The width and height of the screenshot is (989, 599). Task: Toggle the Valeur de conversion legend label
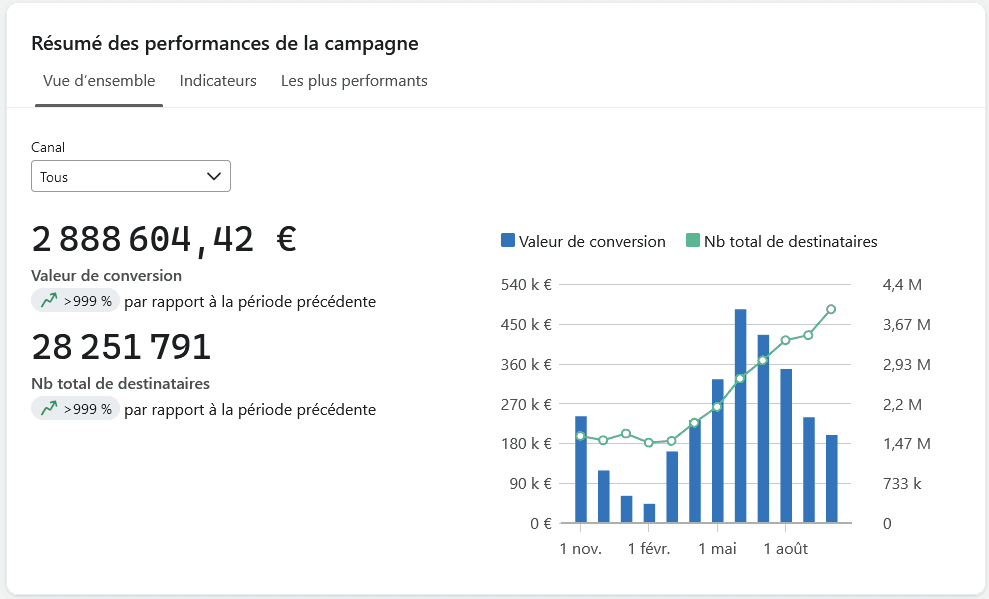pyautogui.click(x=592, y=241)
